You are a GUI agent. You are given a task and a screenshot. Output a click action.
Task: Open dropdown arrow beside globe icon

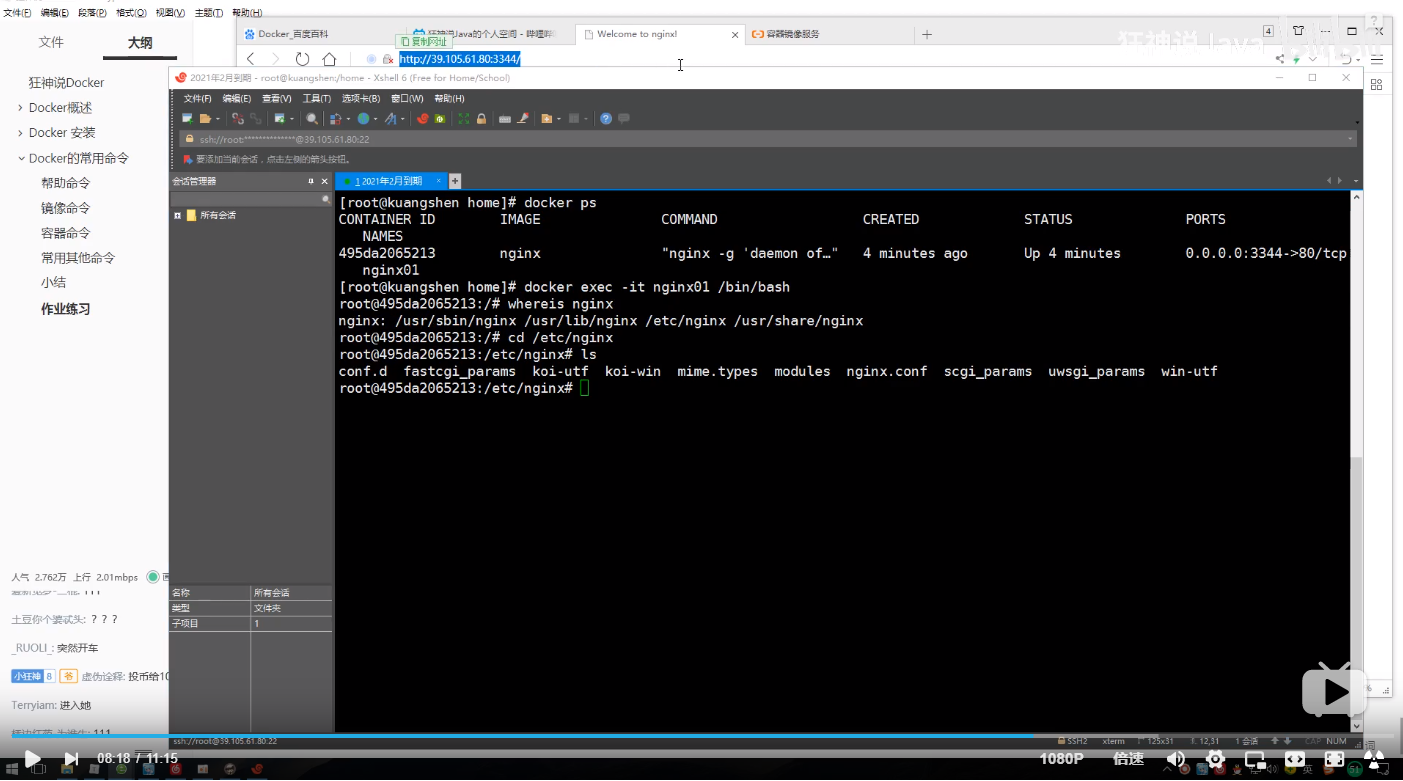tap(375, 118)
